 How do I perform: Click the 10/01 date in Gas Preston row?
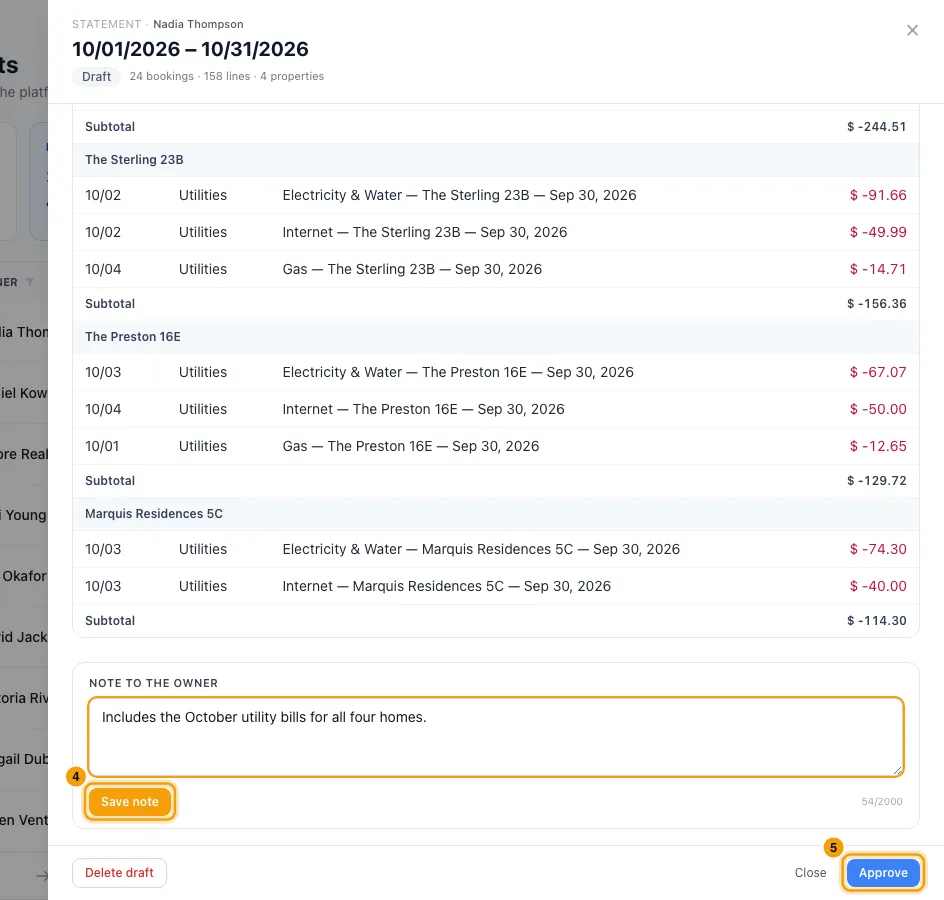click(x=102, y=446)
